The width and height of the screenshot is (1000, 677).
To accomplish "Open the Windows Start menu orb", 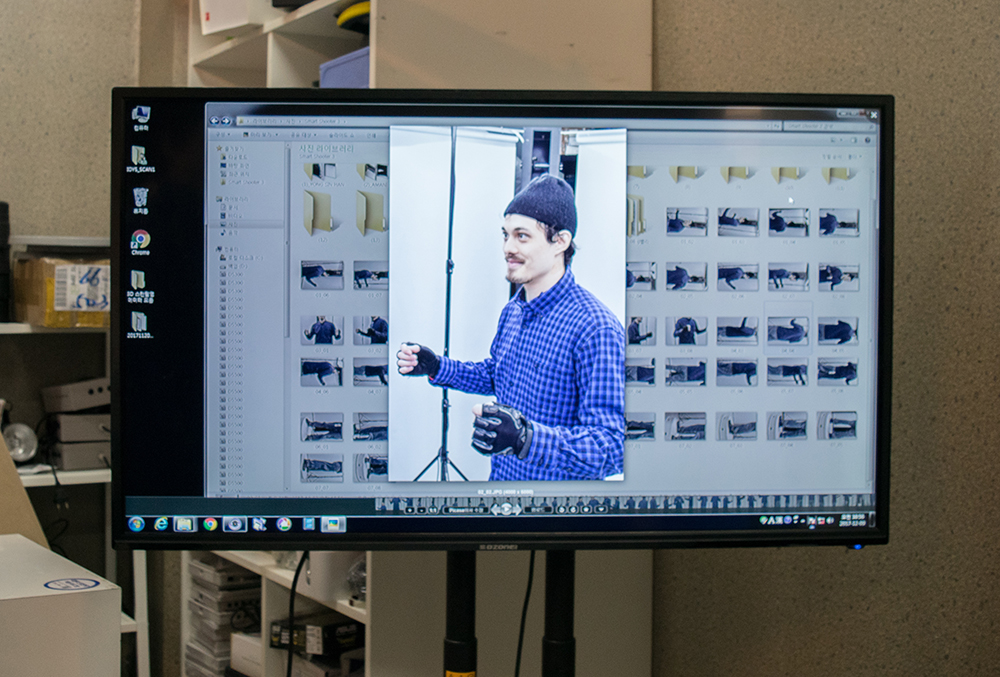I will coord(136,524).
